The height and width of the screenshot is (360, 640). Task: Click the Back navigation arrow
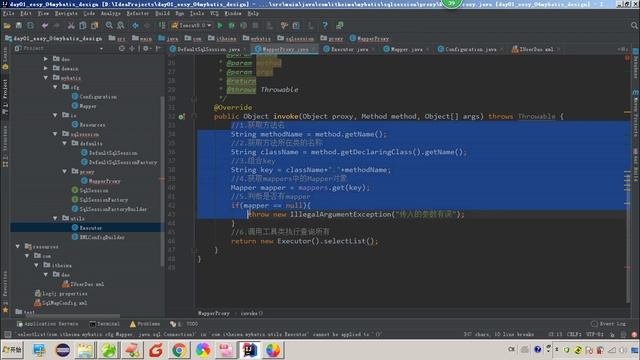(135, 26)
